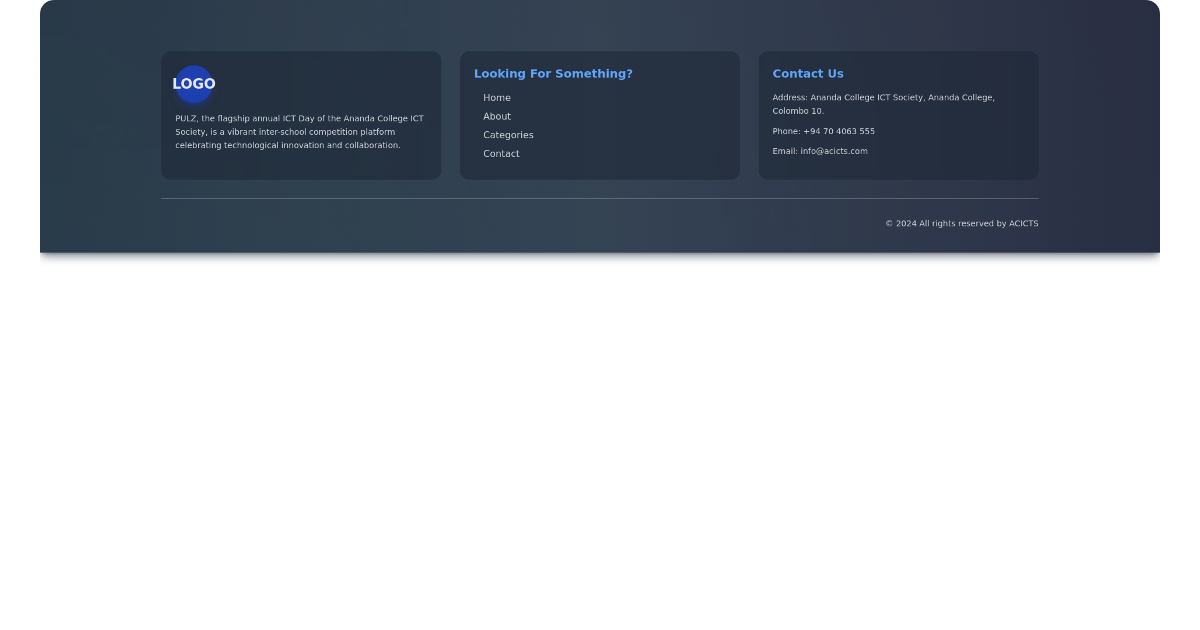Viewport: 1200px width, 630px height.
Task: Select the info@acicts.com email address
Action: [x=834, y=151]
